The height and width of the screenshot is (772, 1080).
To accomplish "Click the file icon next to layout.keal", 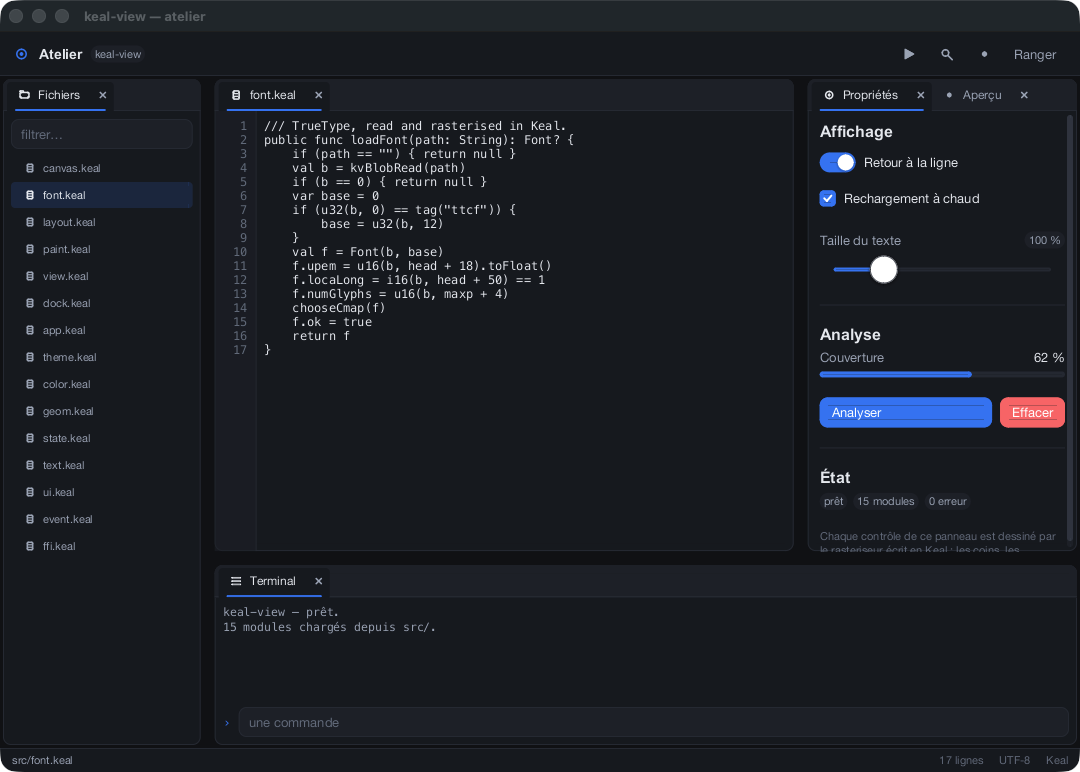I will coord(30,222).
